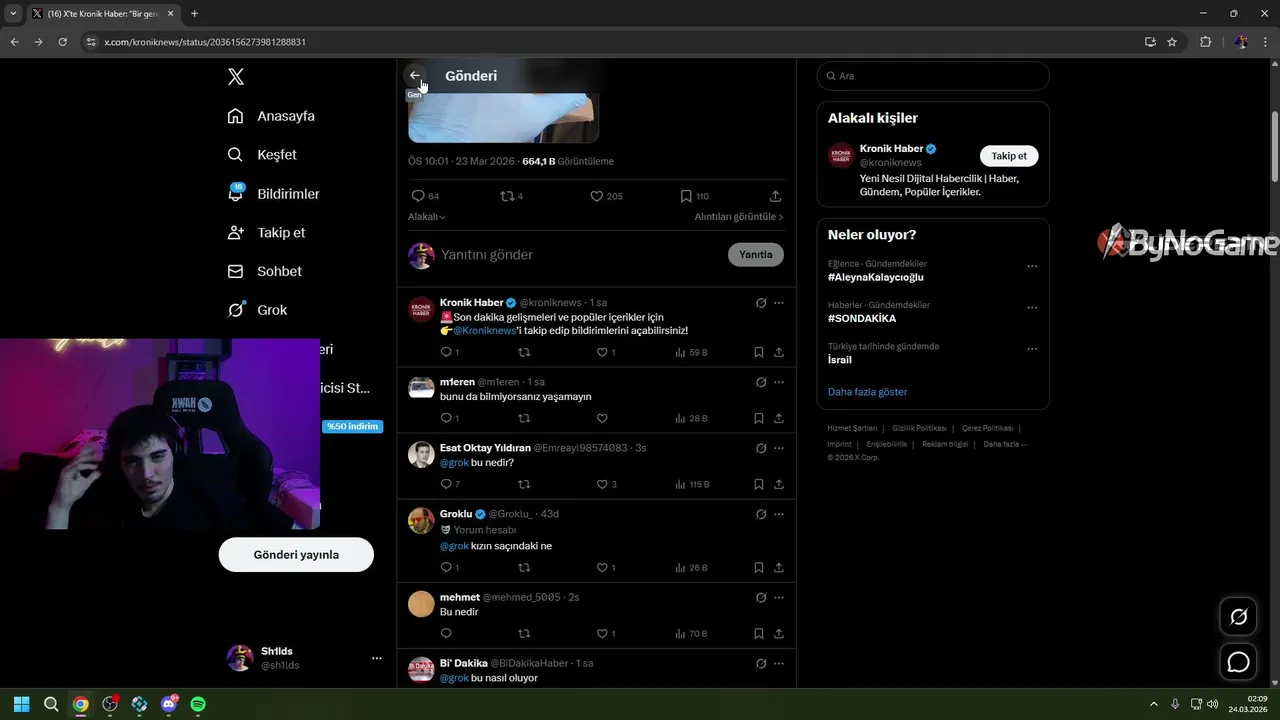Bookmark the m1eren reply
Screen dimensions: 1280x720
[x=759, y=418]
